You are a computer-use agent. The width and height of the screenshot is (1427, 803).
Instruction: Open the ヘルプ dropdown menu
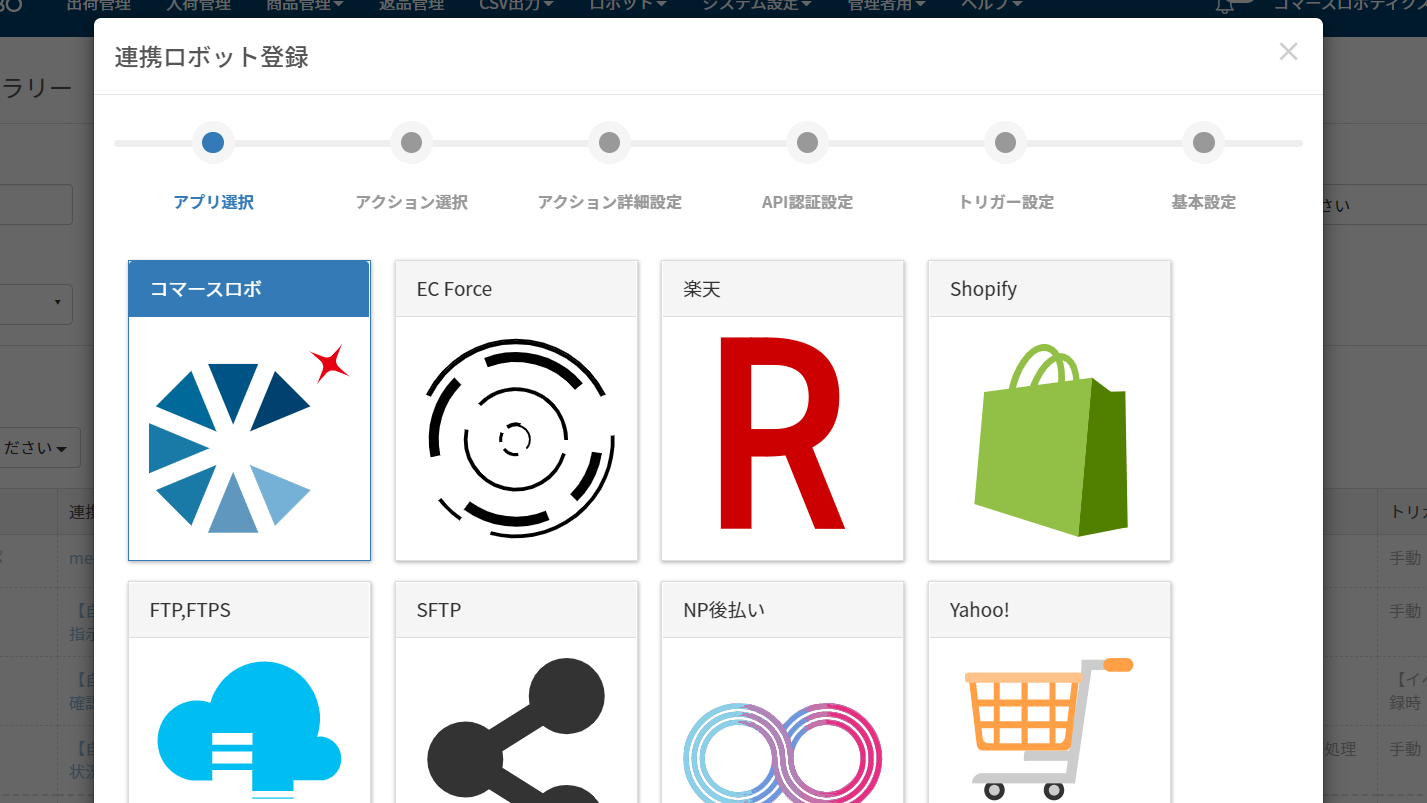click(x=991, y=5)
